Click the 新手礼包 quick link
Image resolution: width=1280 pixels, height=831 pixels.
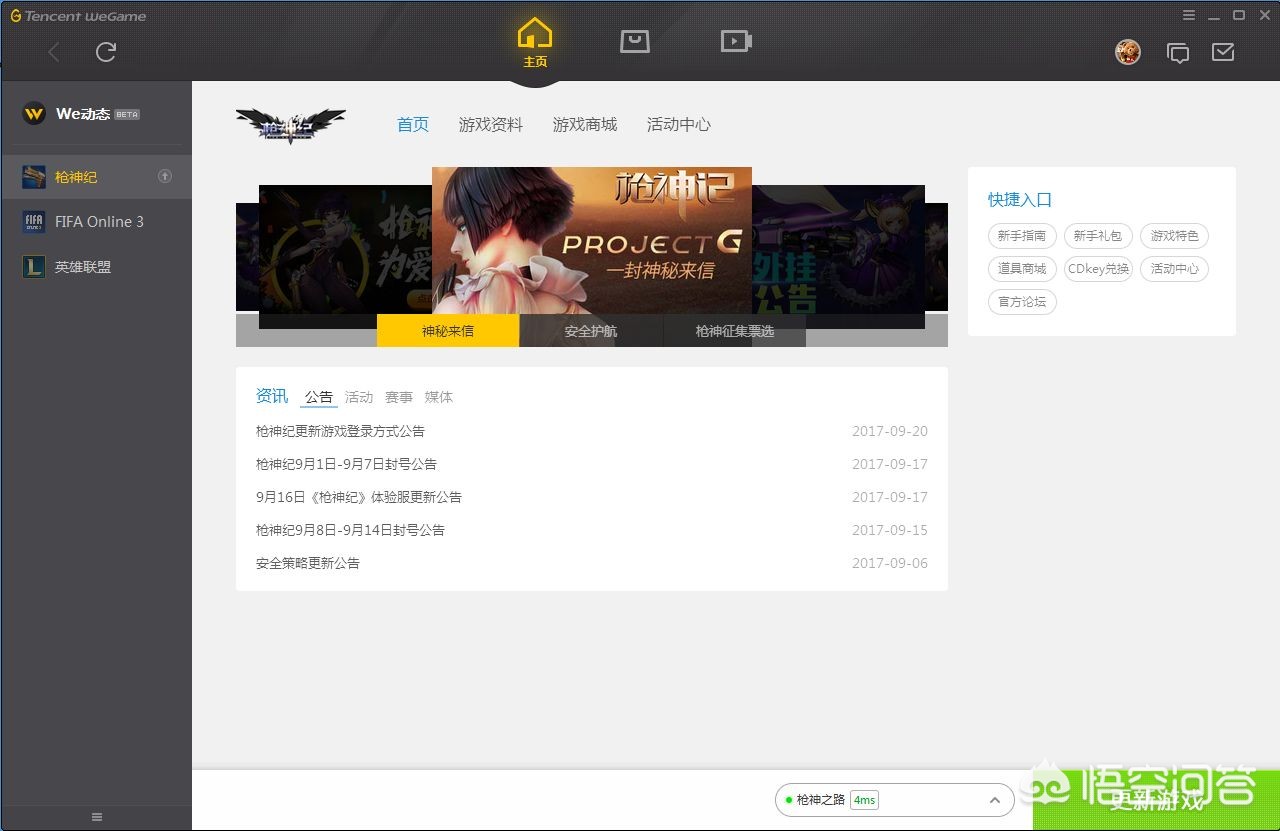tap(1098, 236)
